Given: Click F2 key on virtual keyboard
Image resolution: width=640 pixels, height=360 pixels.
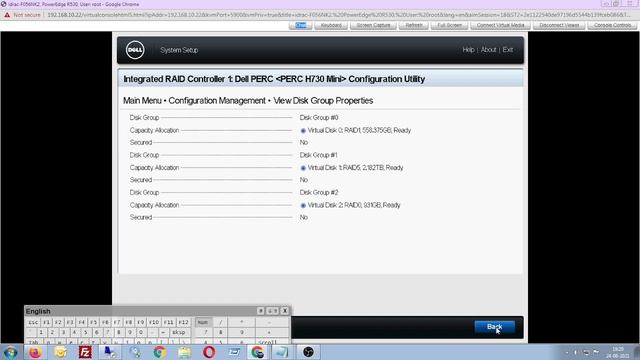Looking at the screenshot, I should pos(58,322).
